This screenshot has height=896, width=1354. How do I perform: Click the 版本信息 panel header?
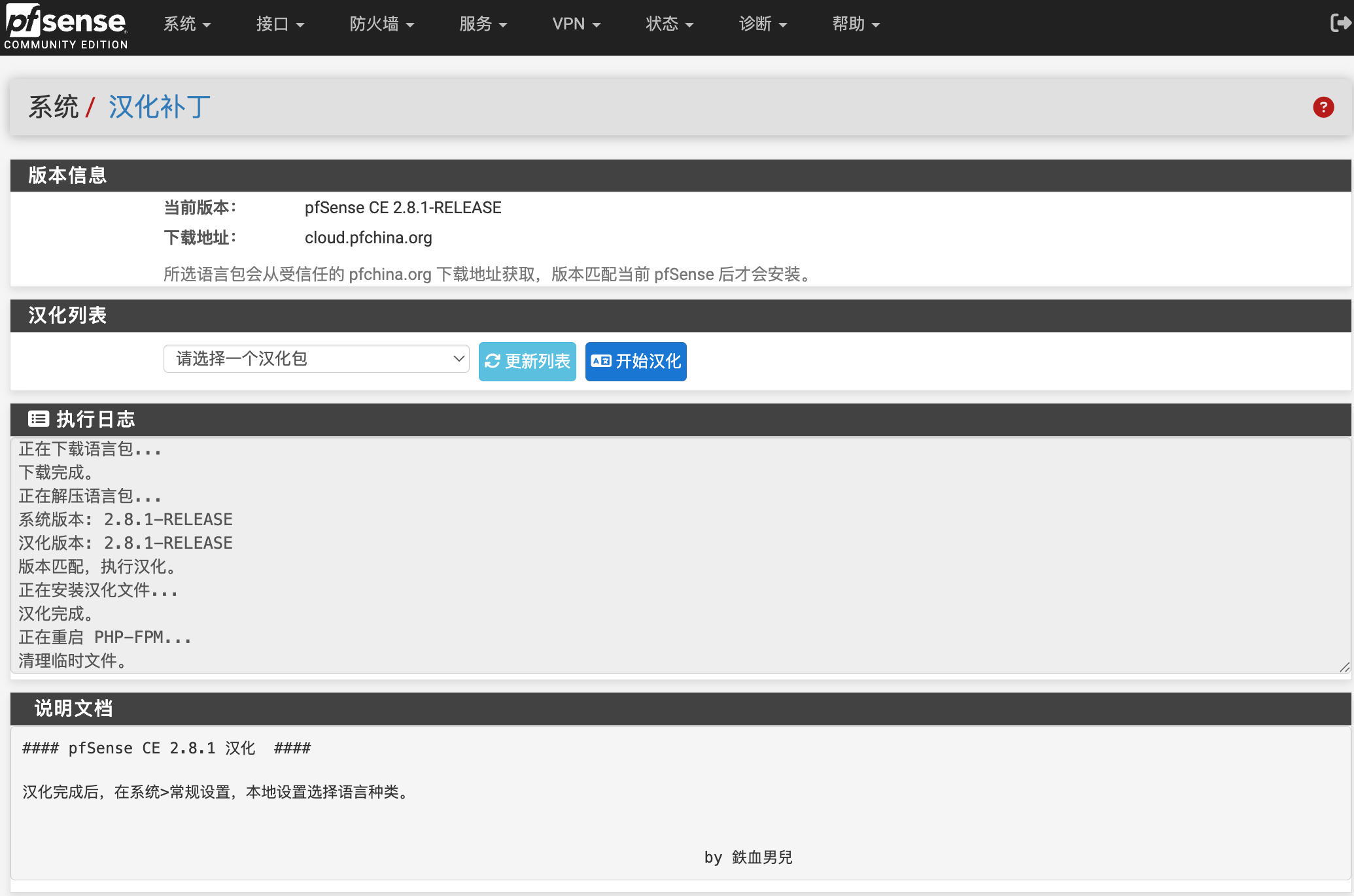[x=681, y=175]
